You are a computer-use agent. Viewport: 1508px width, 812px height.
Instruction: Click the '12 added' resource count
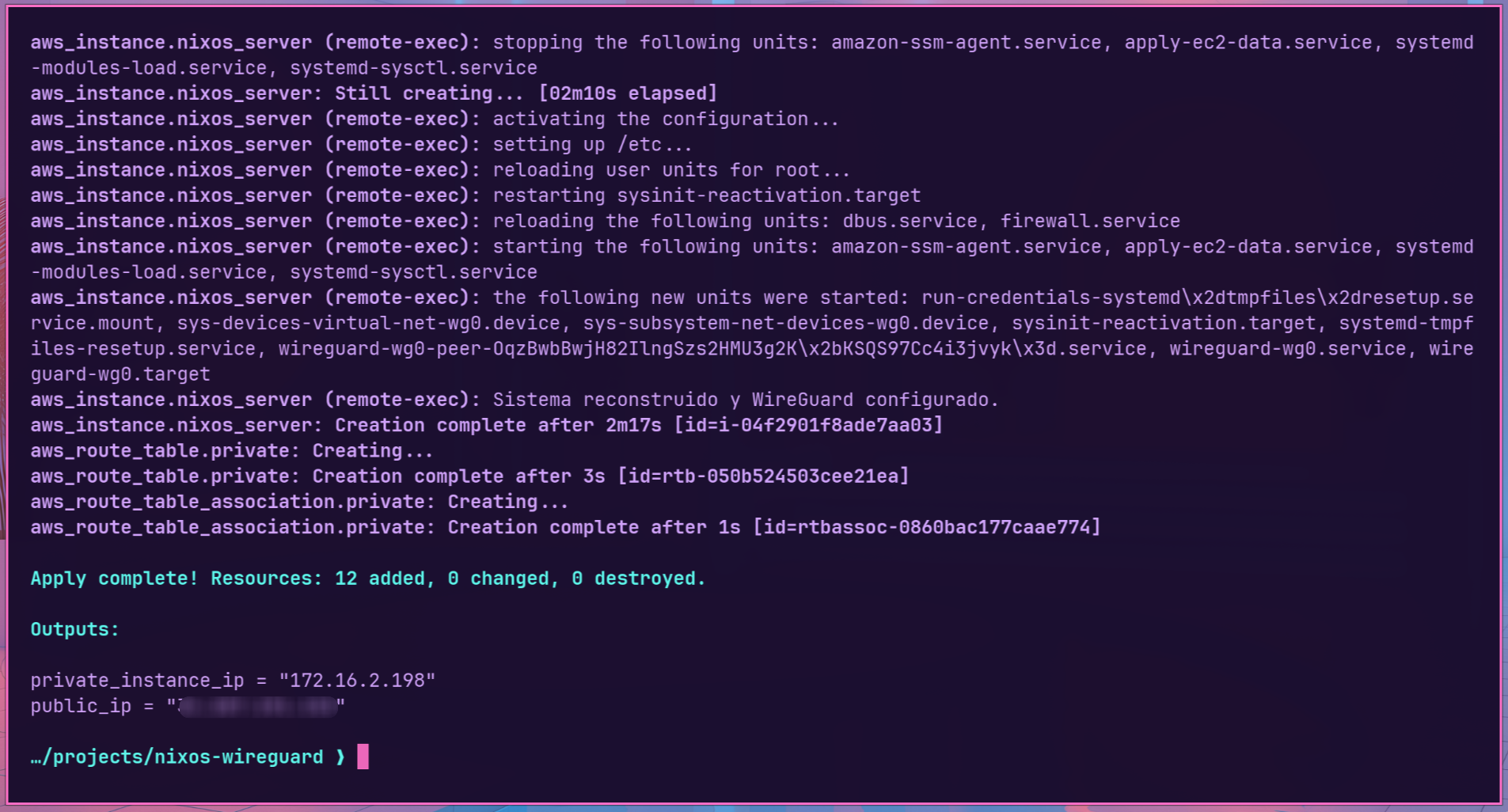tap(379, 579)
